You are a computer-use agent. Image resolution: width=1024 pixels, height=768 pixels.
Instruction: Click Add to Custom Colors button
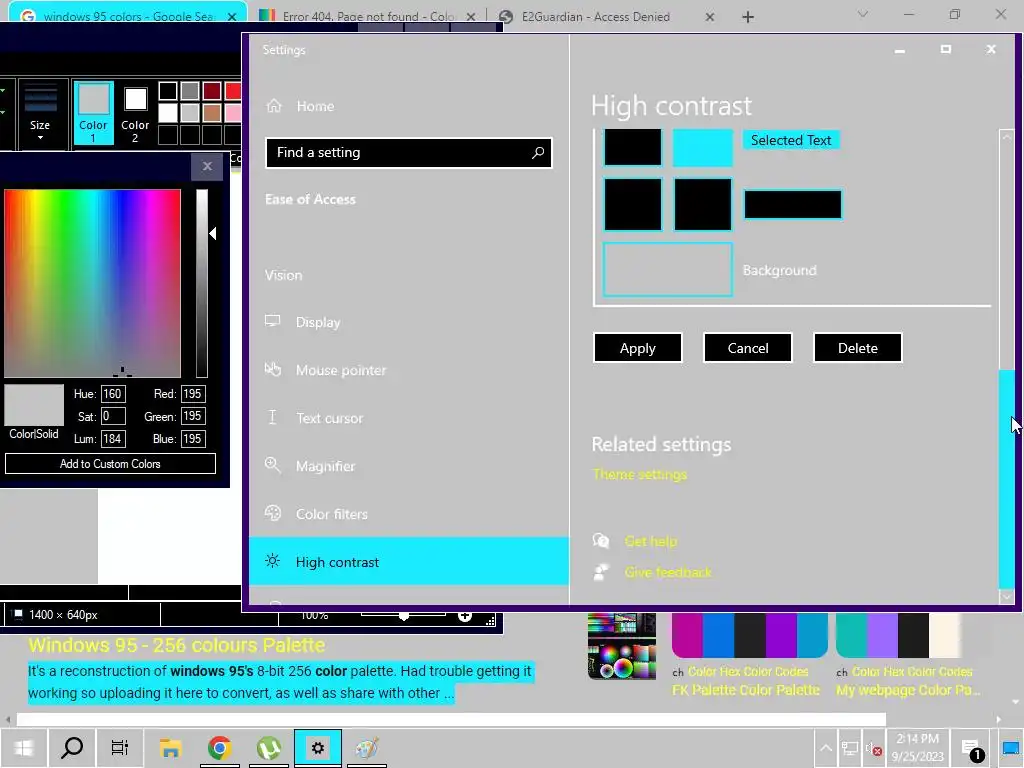click(x=110, y=464)
